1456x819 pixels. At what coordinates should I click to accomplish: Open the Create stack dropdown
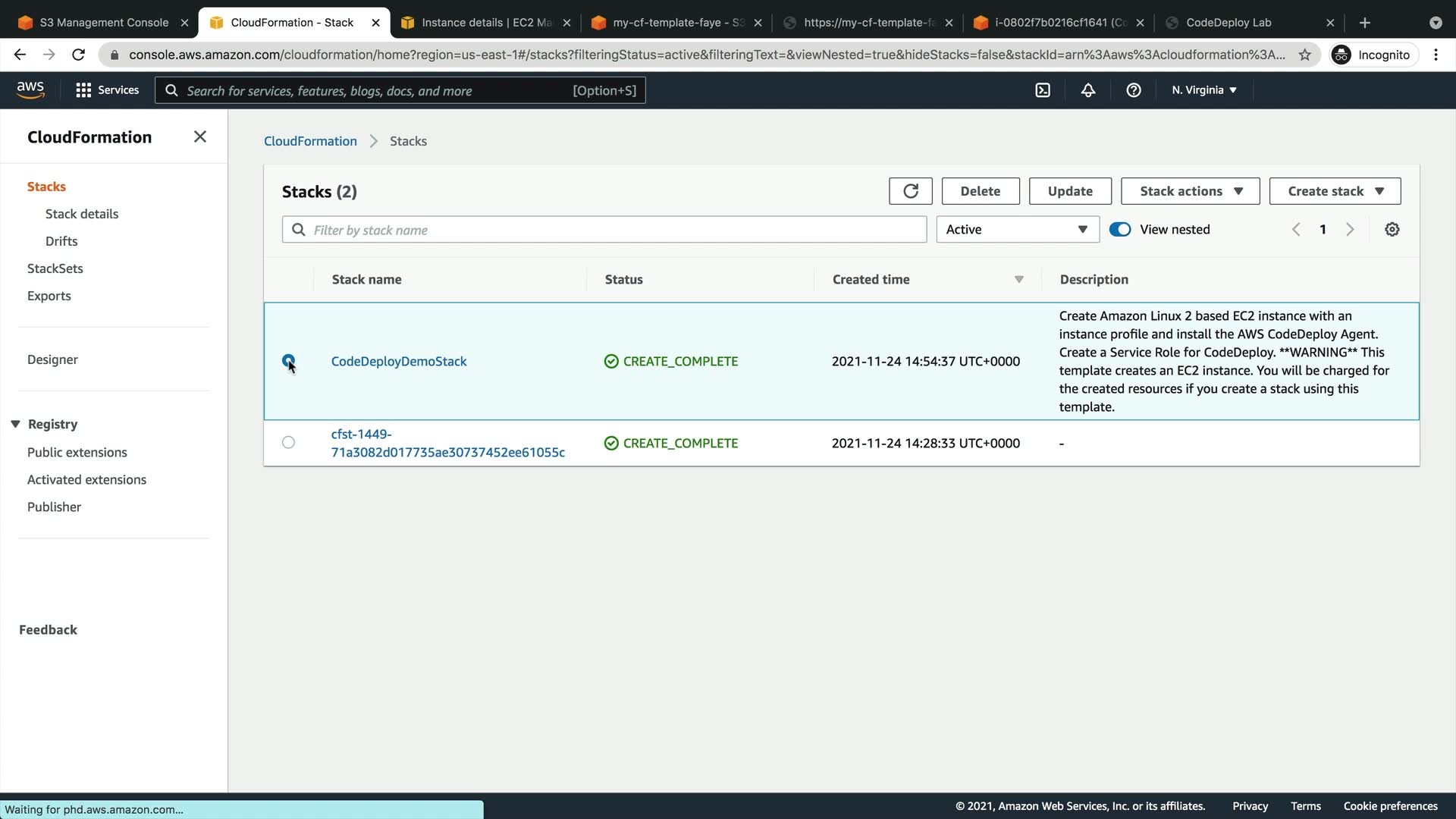[1335, 191]
